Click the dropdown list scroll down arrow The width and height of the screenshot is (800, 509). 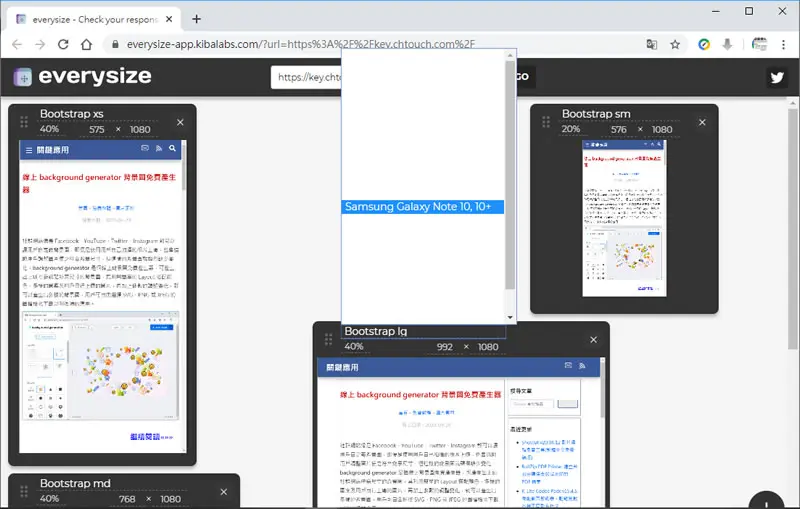click(x=510, y=317)
